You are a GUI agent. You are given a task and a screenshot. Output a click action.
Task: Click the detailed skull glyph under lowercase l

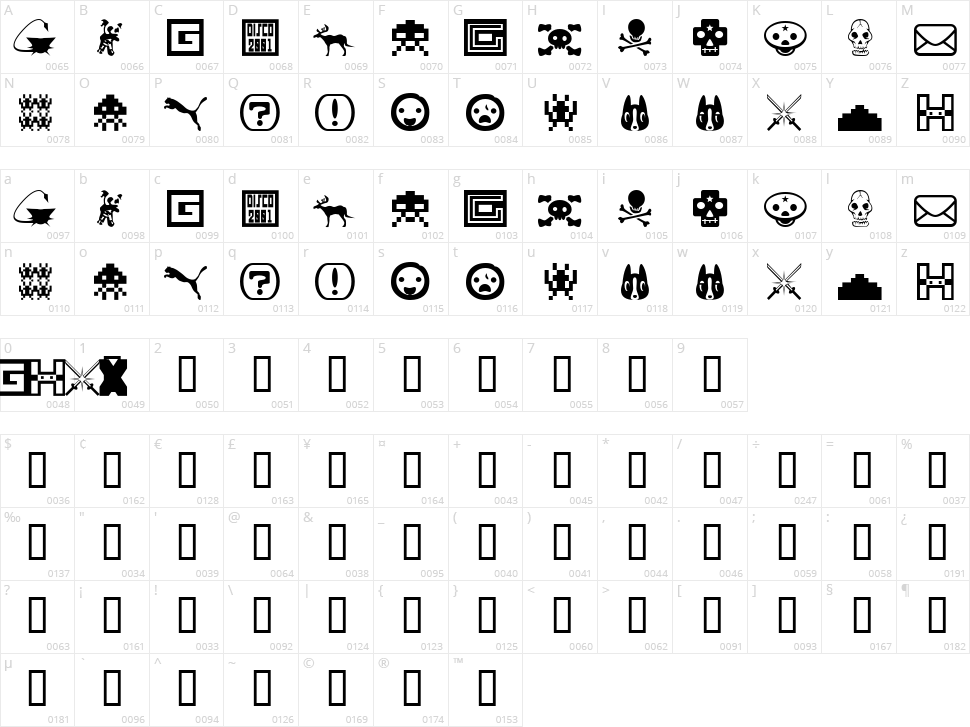click(x=859, y=209)
